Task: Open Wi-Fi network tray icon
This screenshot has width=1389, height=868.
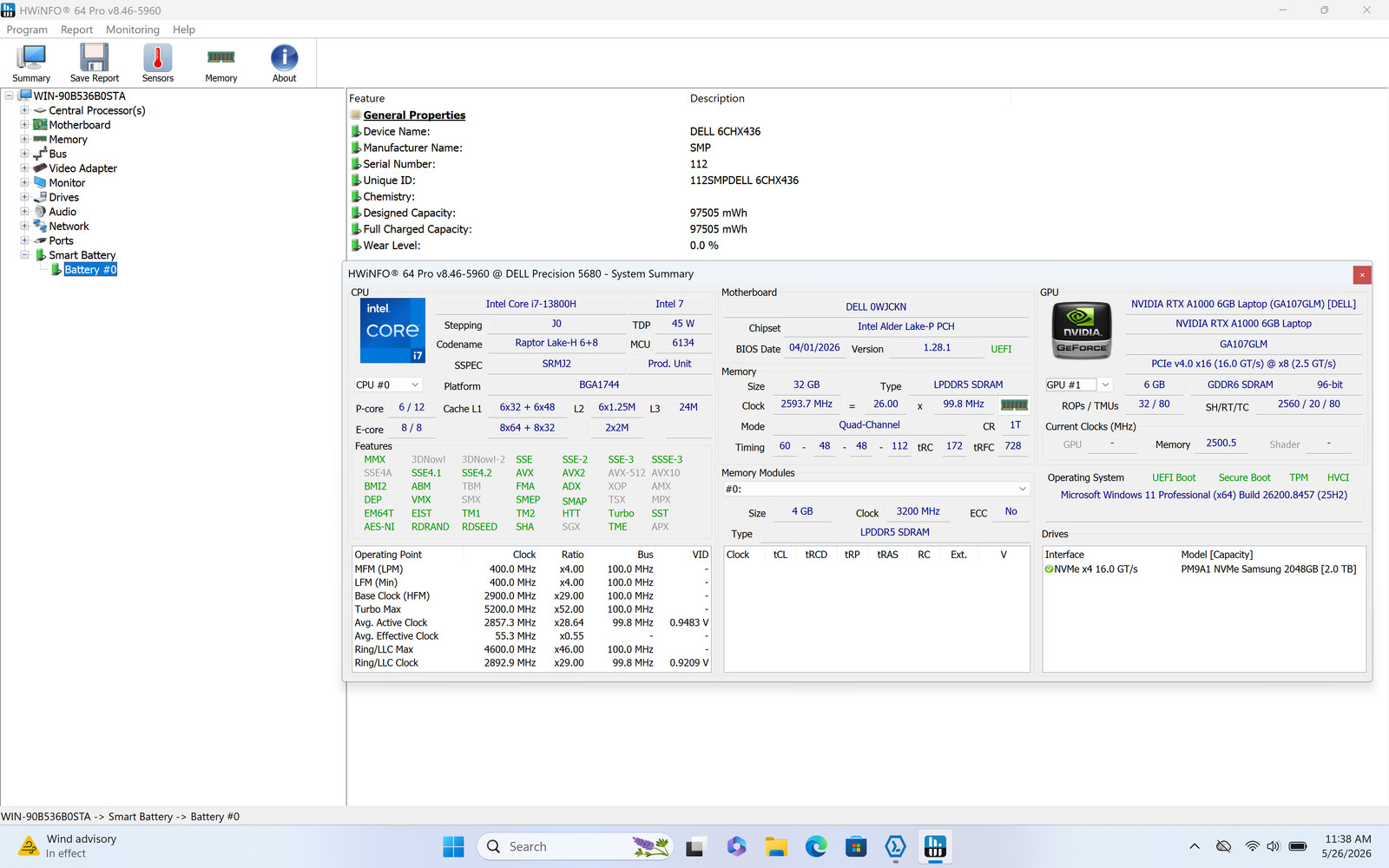Action: [x=1252, y=846]
